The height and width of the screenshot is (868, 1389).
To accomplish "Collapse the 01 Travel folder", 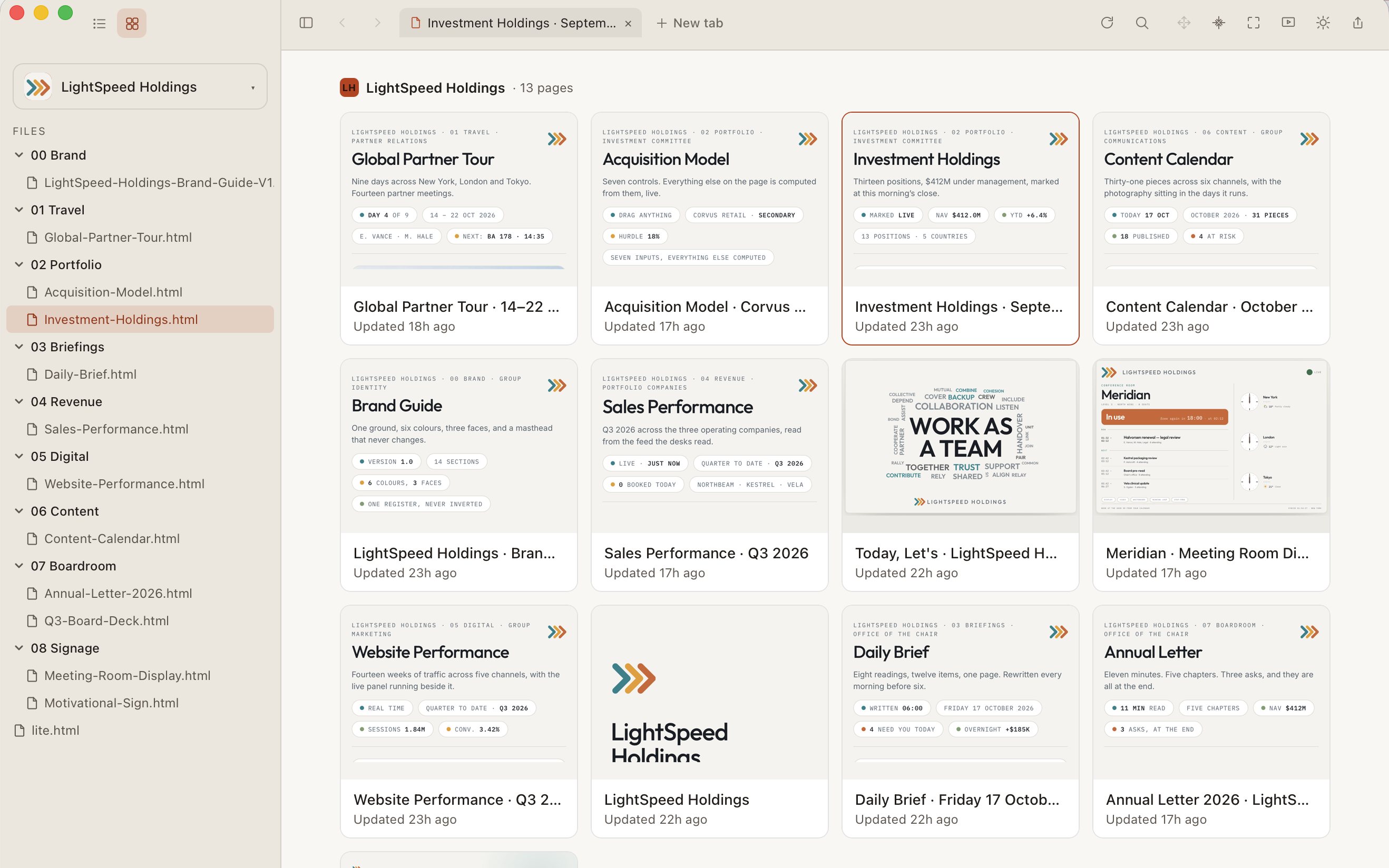I will (19, 210).
